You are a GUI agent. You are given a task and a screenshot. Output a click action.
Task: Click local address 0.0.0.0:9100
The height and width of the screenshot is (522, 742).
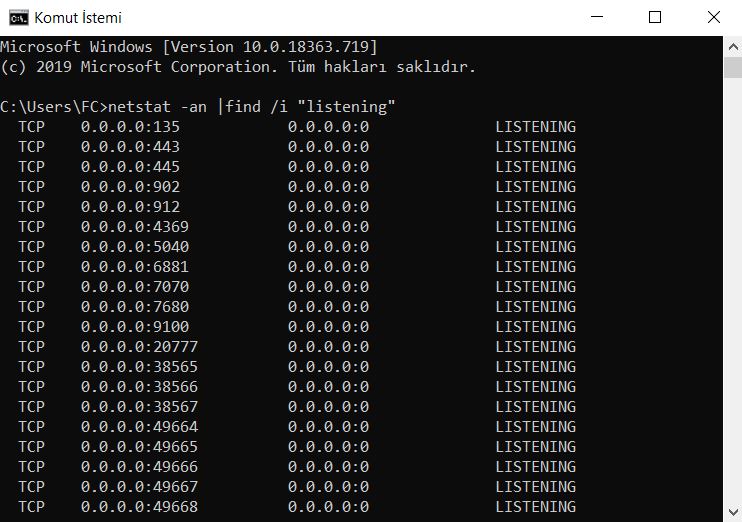point(134,327)
